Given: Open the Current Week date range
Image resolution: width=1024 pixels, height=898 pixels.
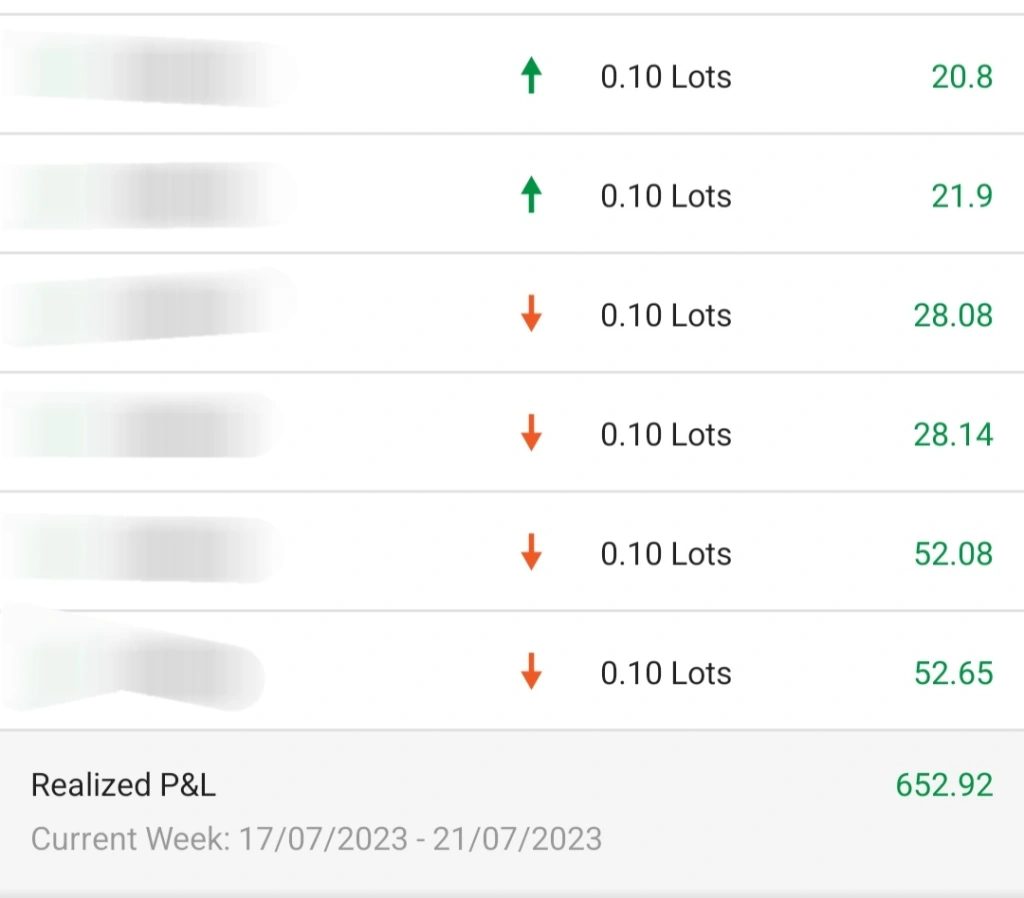Looking at the screenshot, I should (316, 839).
